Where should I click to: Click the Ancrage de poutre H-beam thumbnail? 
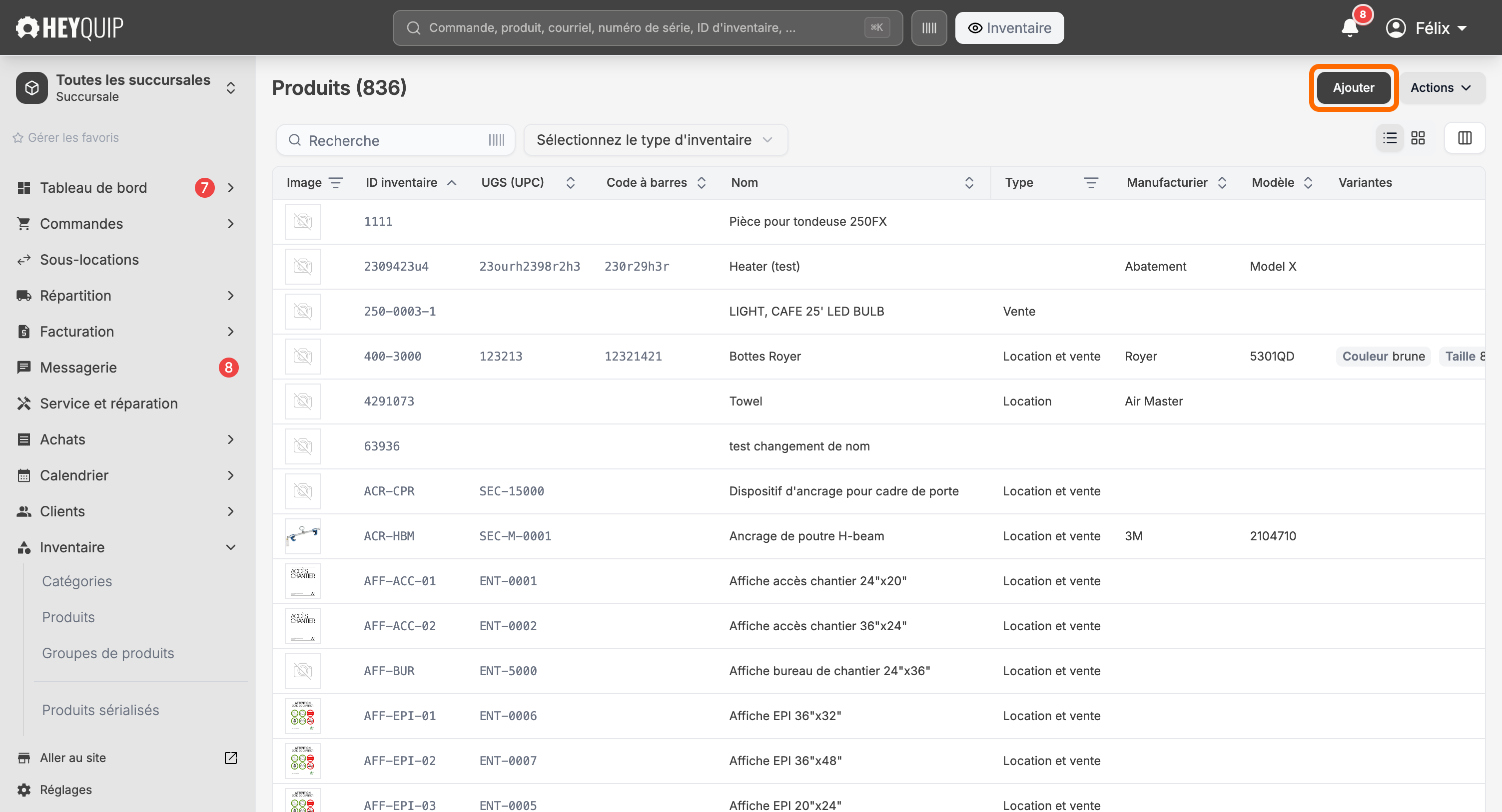303,536
